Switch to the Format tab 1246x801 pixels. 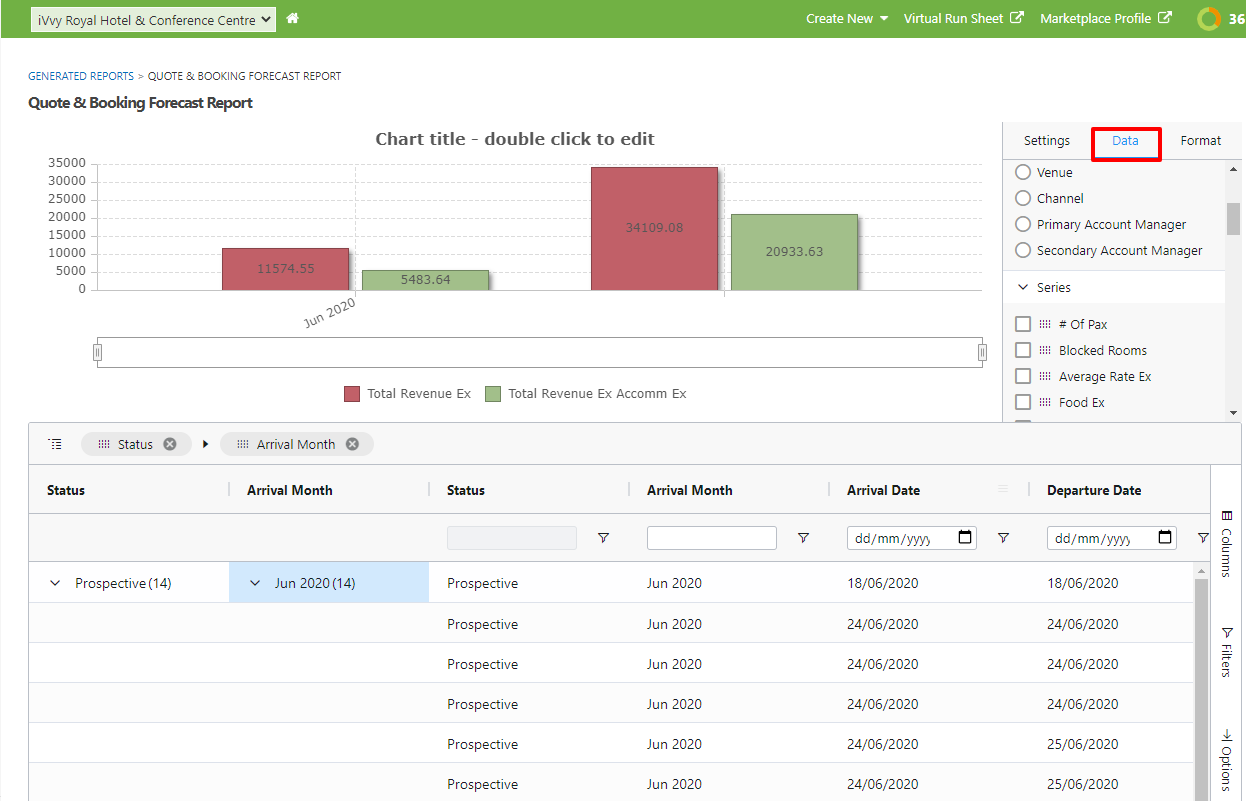coord(1201,141)
